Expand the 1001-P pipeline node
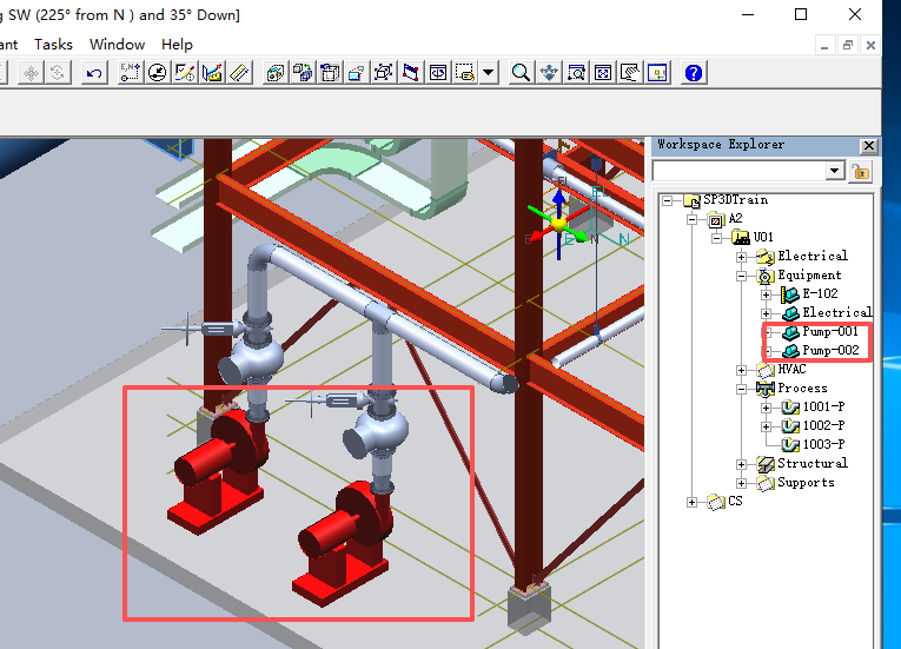 click(x=766, y=408)
